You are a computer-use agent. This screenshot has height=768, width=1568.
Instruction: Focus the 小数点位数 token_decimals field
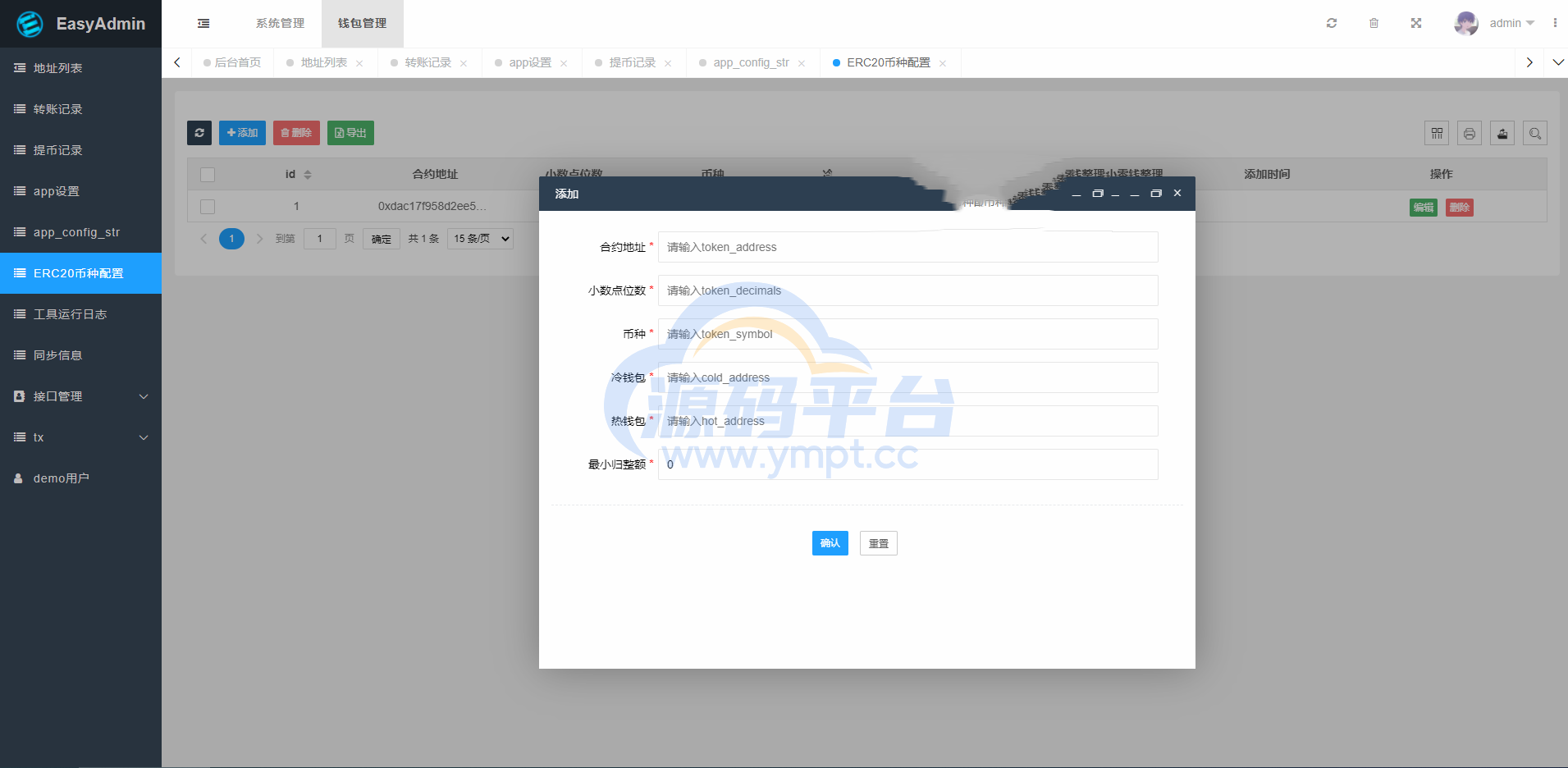(x=908, y=290)
